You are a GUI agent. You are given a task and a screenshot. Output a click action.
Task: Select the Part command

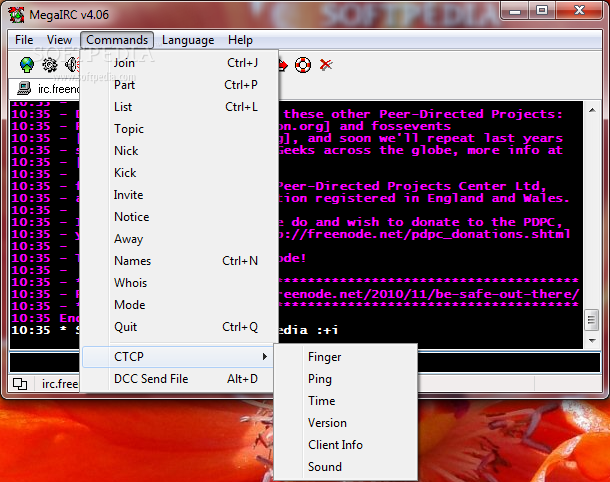pyautogui.click(x=179, y=85)
